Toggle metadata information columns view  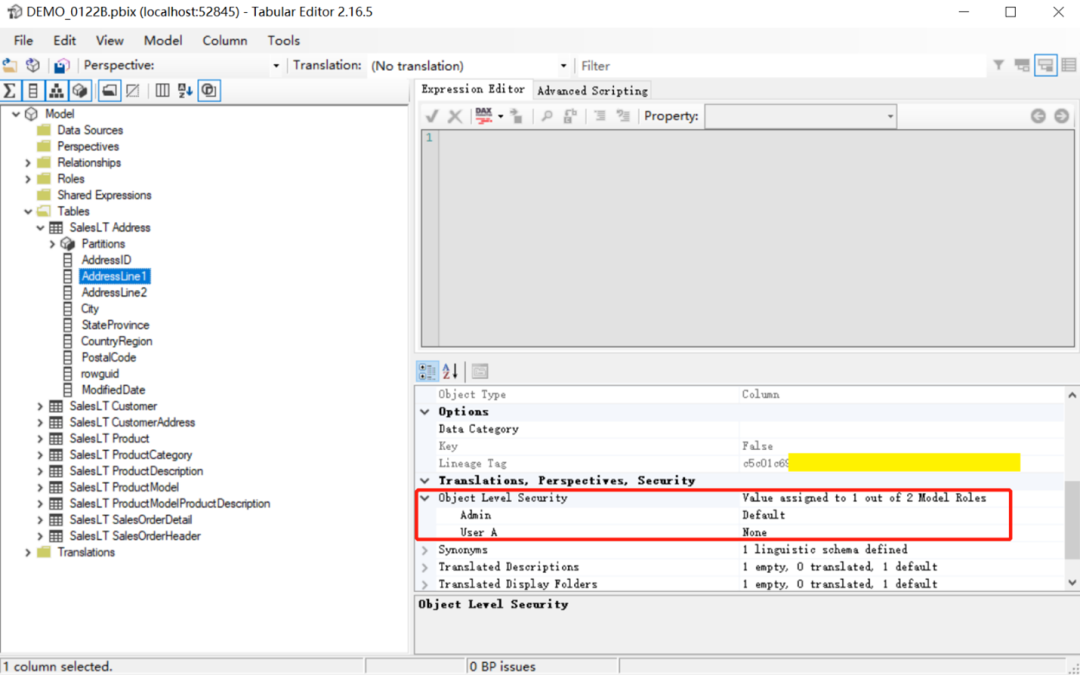click(163, 90)
